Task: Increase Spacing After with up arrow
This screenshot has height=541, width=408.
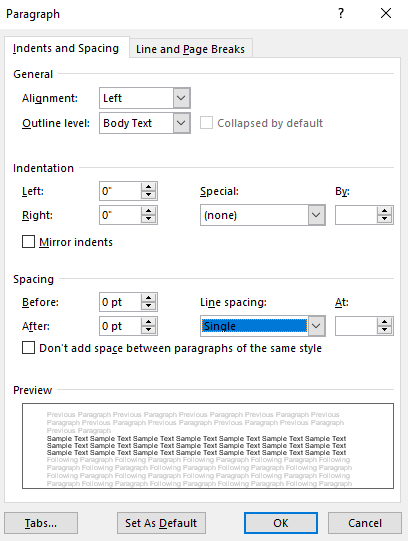Action: [x=149, y=322]
